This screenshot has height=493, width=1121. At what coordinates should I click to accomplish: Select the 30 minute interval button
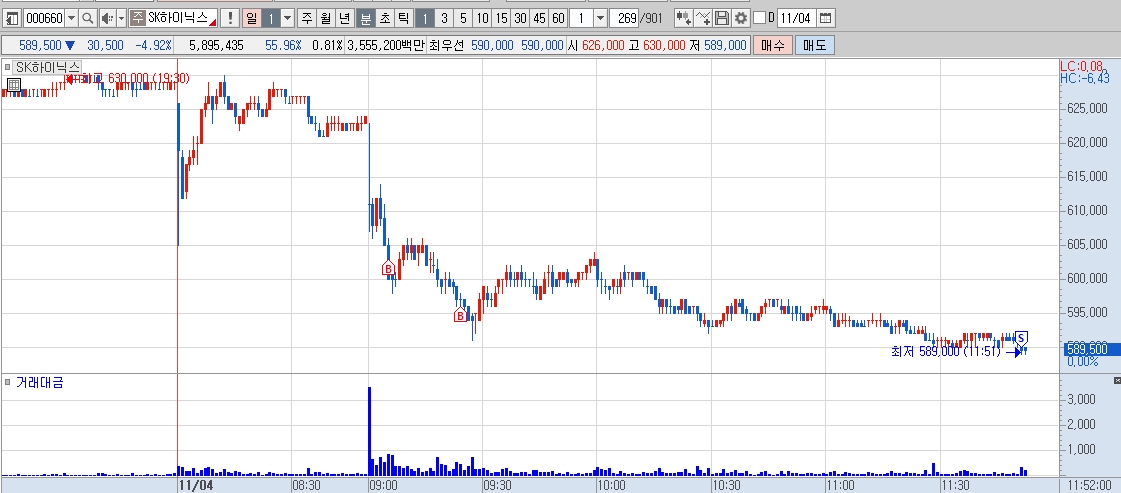coord(520,18)
